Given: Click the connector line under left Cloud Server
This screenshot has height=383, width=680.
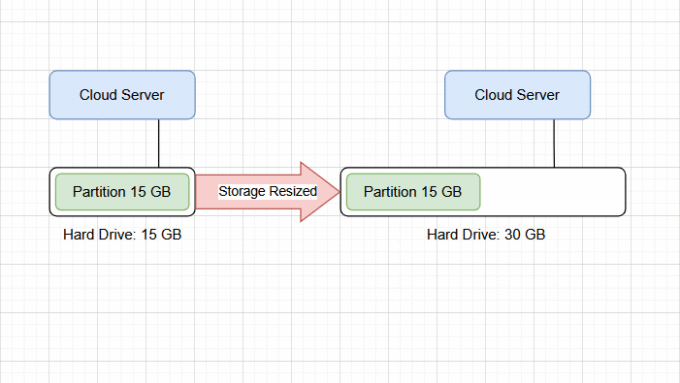Looking at the screenshot, I should click(x=159, y=144).
